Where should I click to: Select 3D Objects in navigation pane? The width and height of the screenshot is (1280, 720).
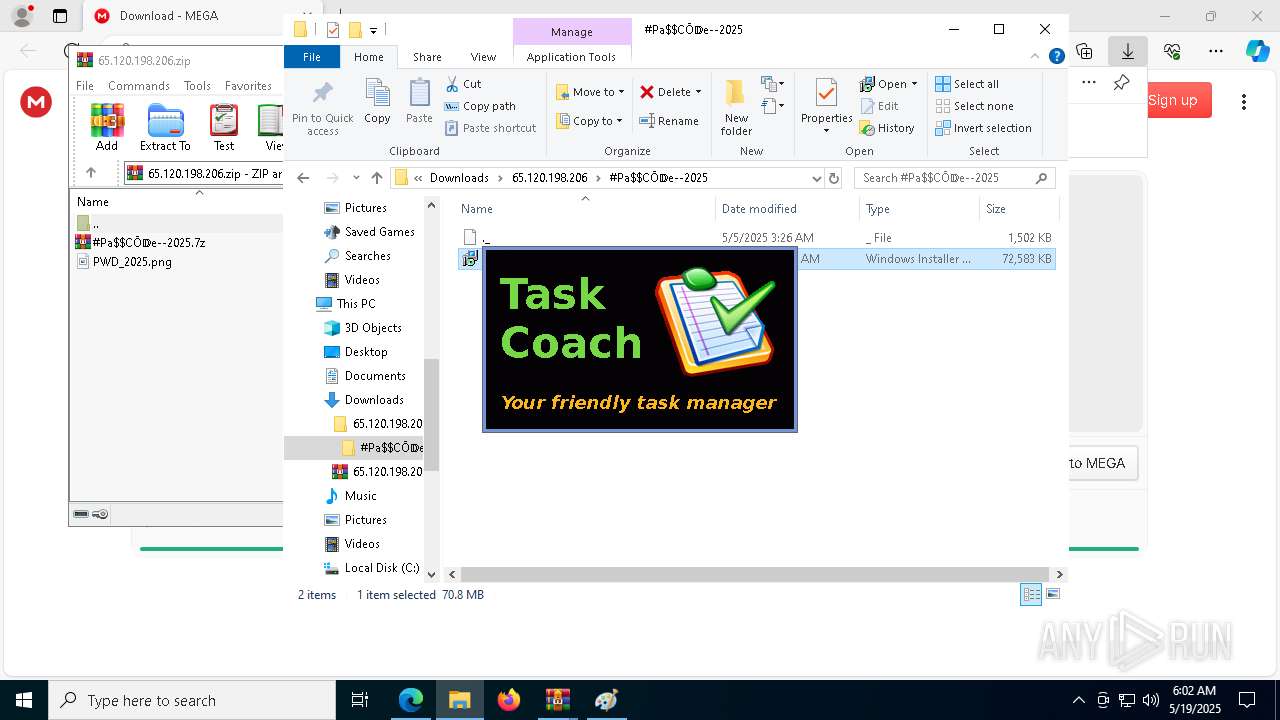click(363, 328)
